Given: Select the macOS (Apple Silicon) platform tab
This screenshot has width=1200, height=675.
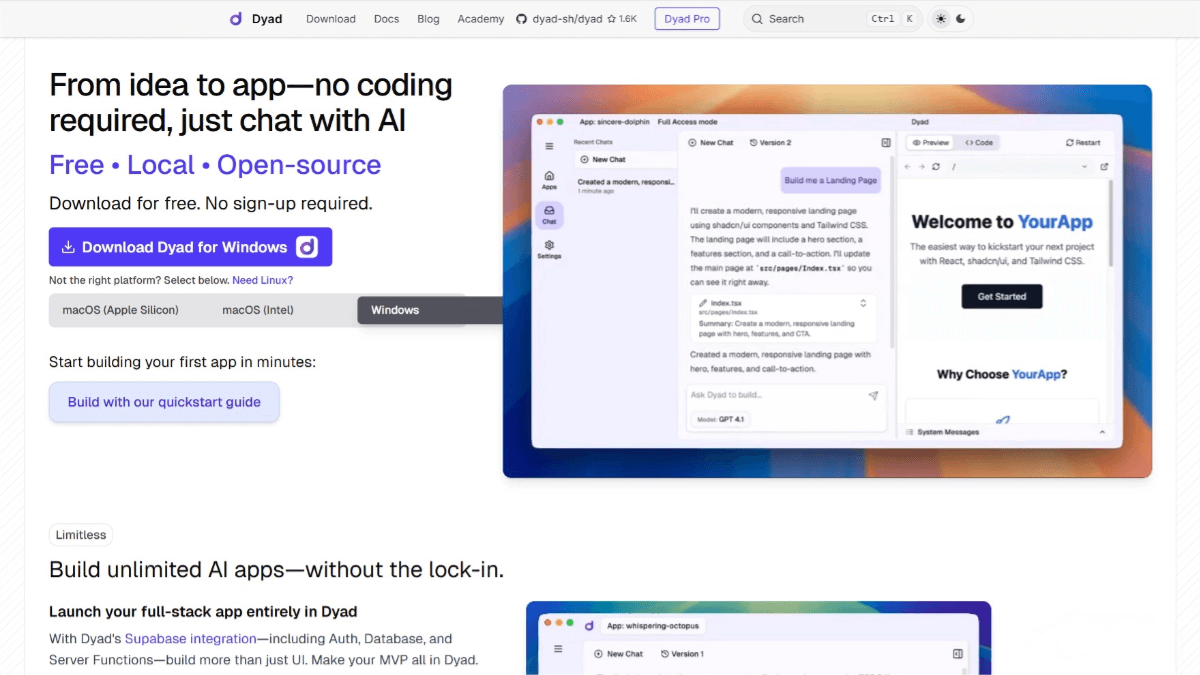Looking at the screenshot, I should coord(120,310).
